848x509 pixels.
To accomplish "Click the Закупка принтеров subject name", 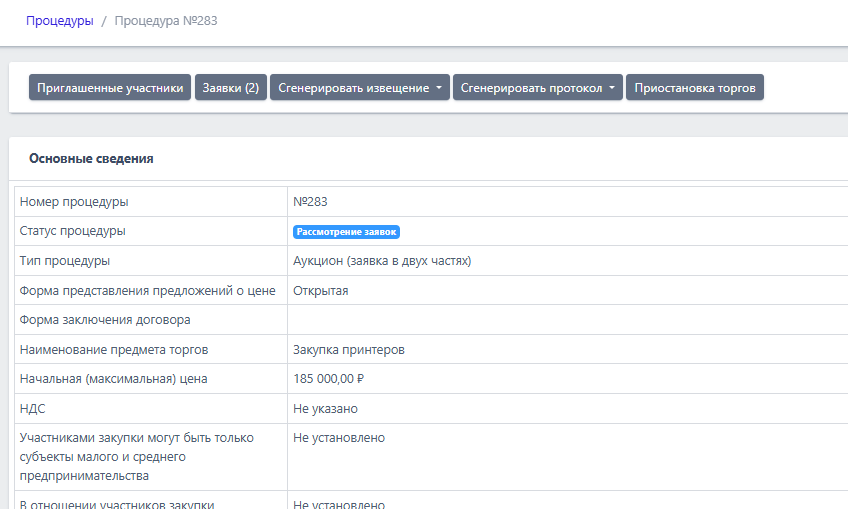I will (348, 350).
